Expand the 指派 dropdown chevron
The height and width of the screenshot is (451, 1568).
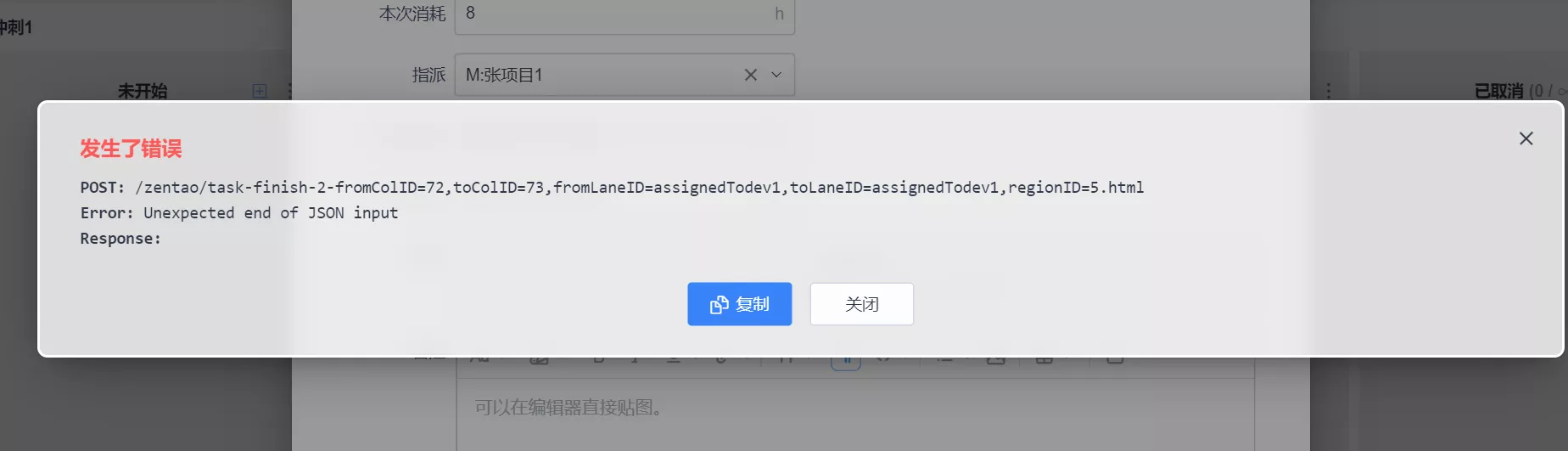point(776,75)
